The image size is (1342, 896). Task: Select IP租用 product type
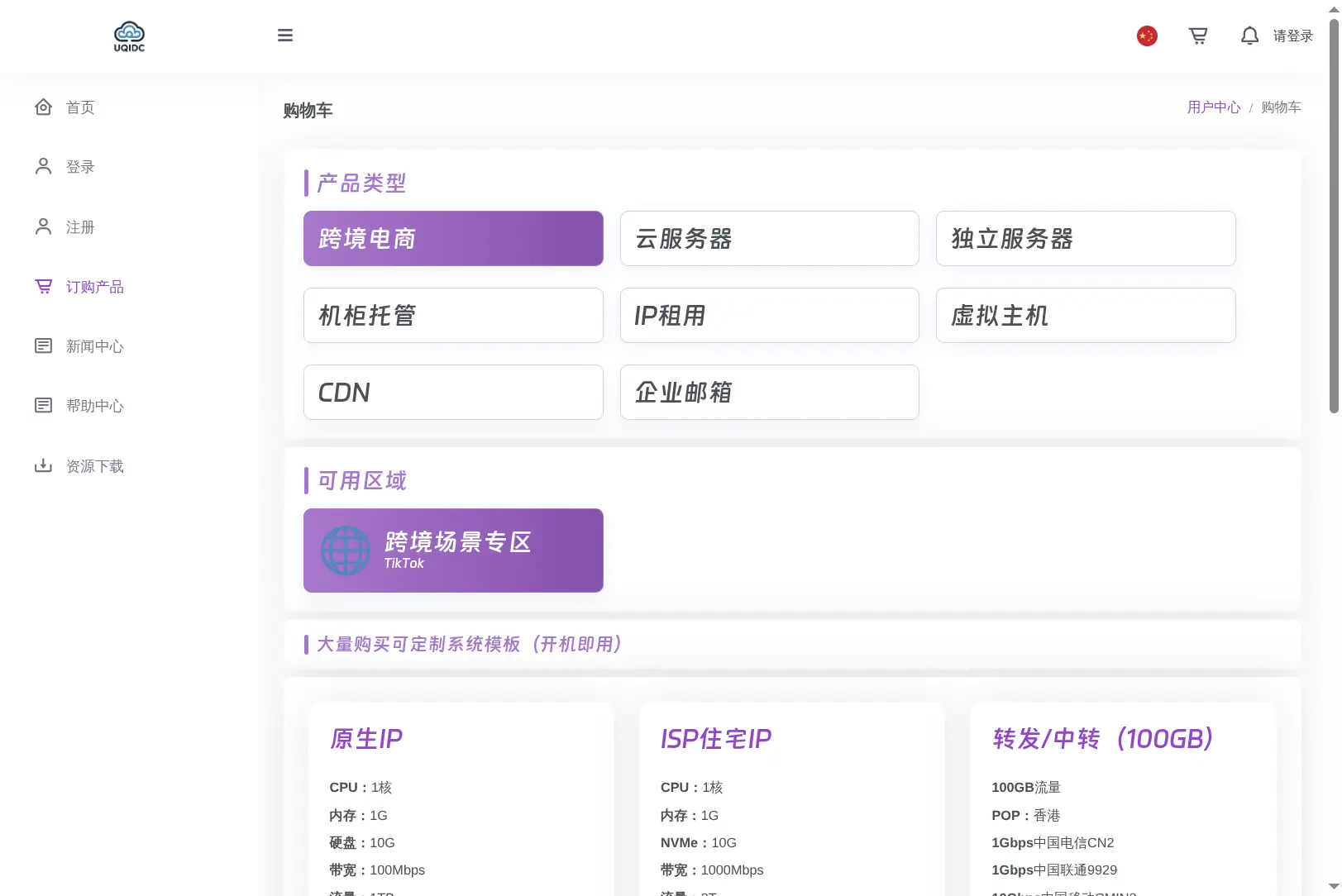pos(770,315)
